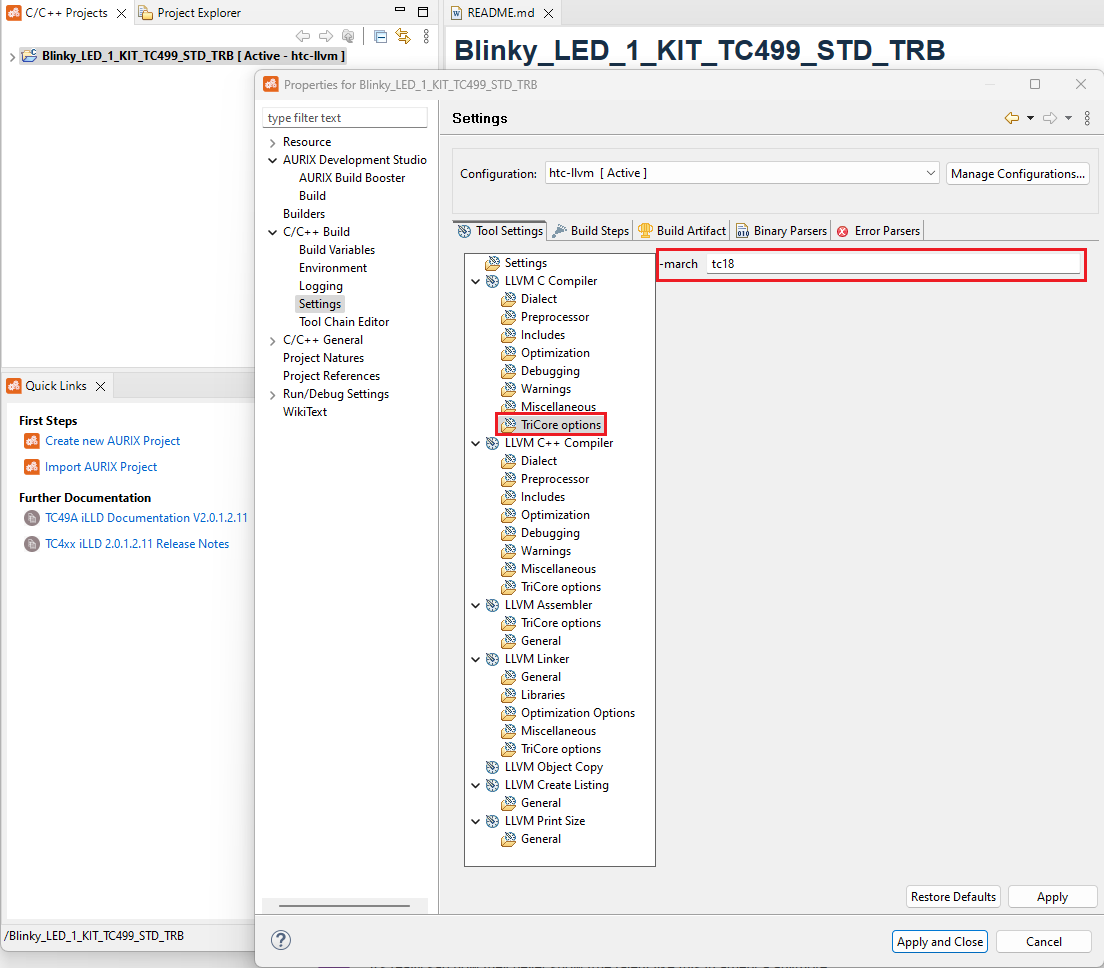Open C/C++ Projects view menu (three dots)
This screenshot has width=1104, height=968.
pyautogui.click(x=426, y=36)
